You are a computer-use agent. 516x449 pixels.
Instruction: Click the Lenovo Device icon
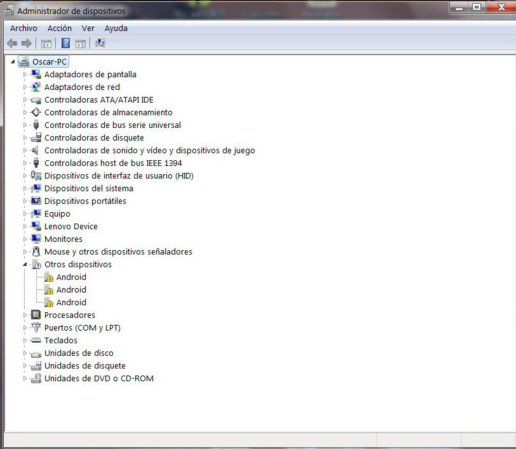[x=36, y=226]
